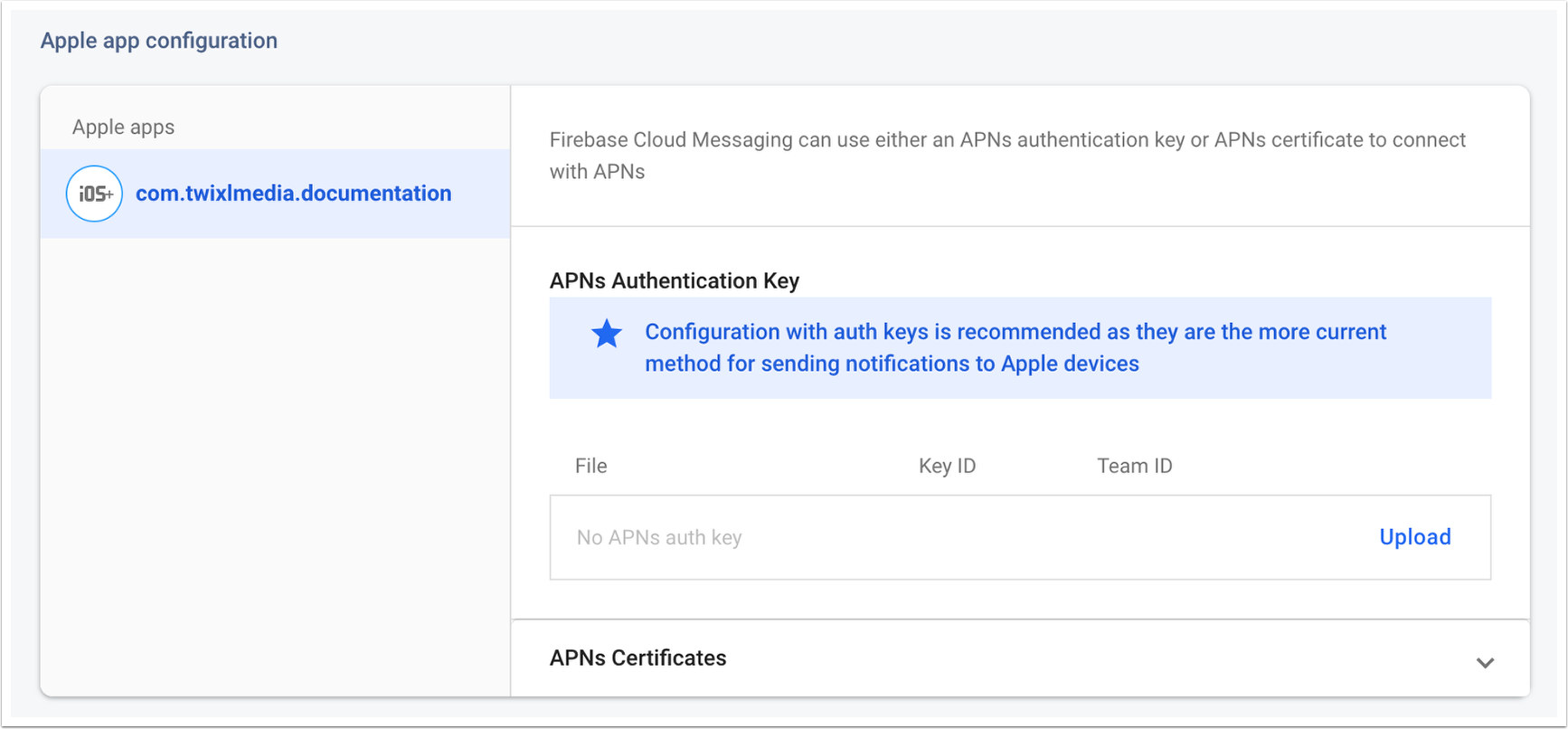
Task: Upload an APNs auth key
Action: [1415, 537]
